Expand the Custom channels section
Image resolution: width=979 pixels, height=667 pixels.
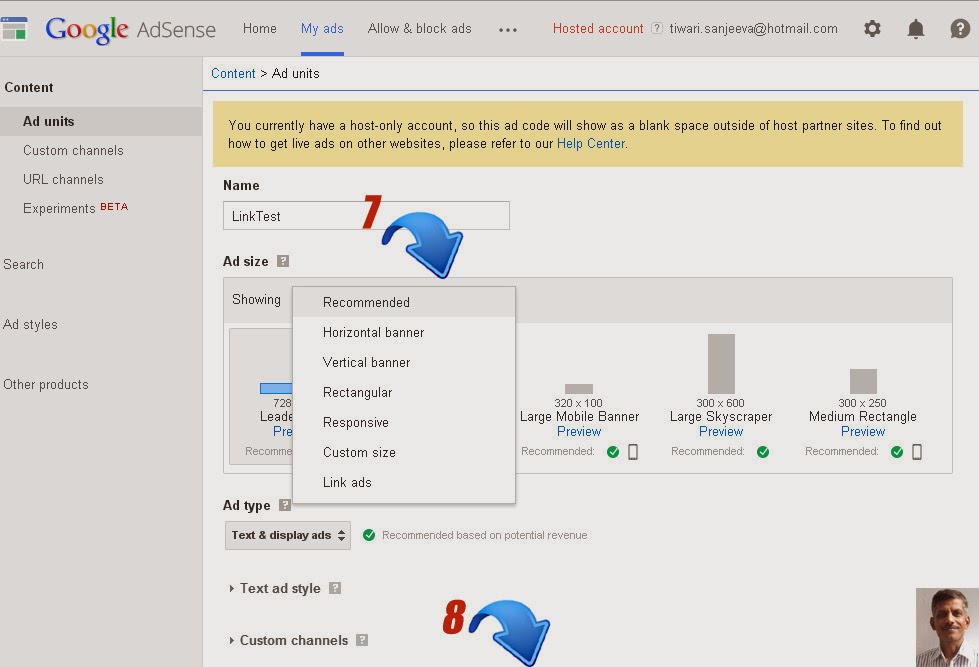point(288,640)
